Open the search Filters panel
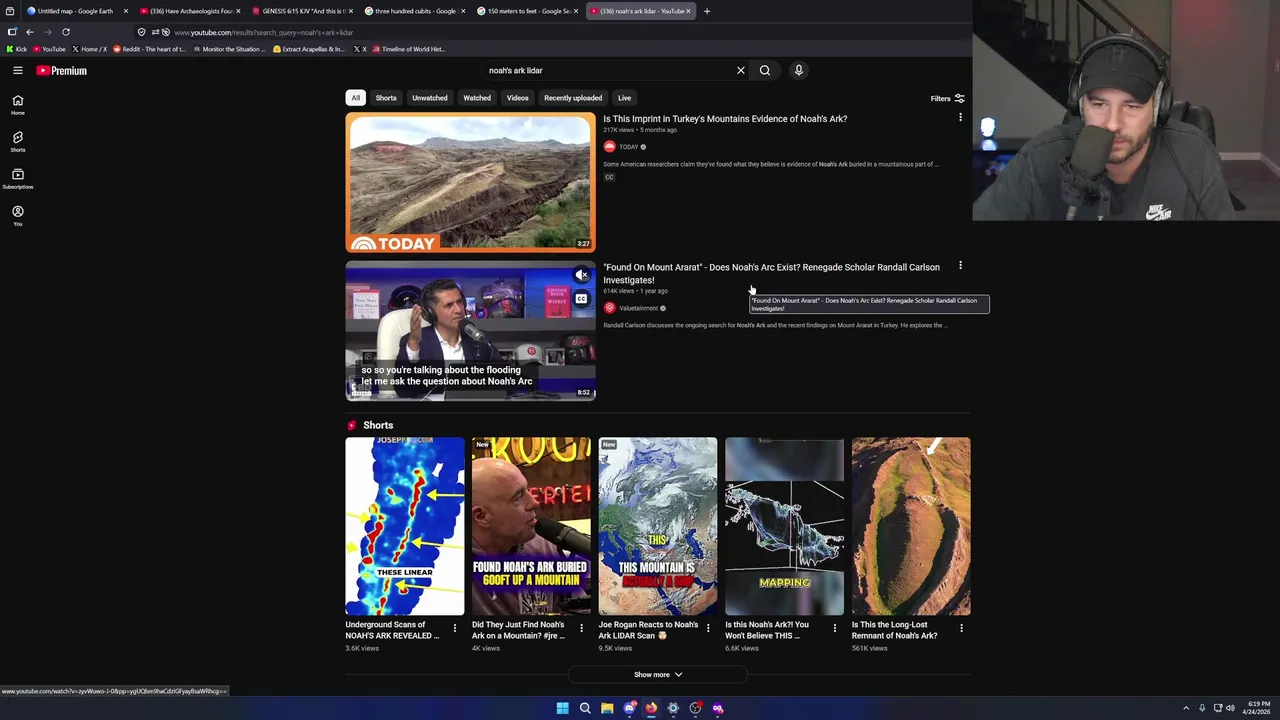 947,98
